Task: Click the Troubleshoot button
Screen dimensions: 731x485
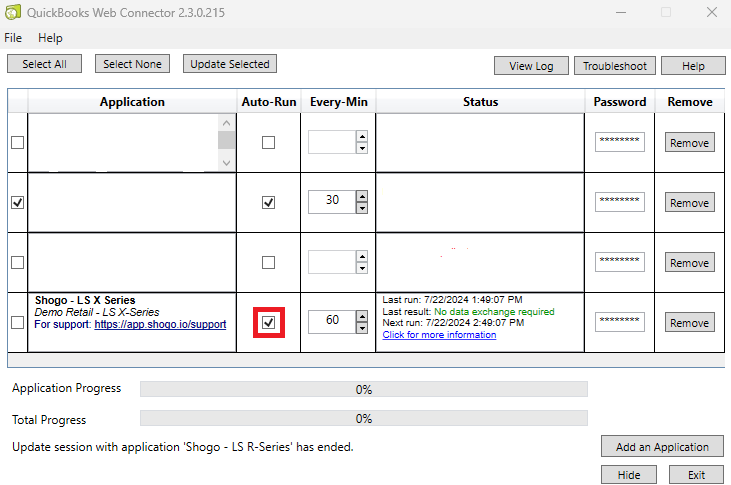Action: tap(614, 66)
